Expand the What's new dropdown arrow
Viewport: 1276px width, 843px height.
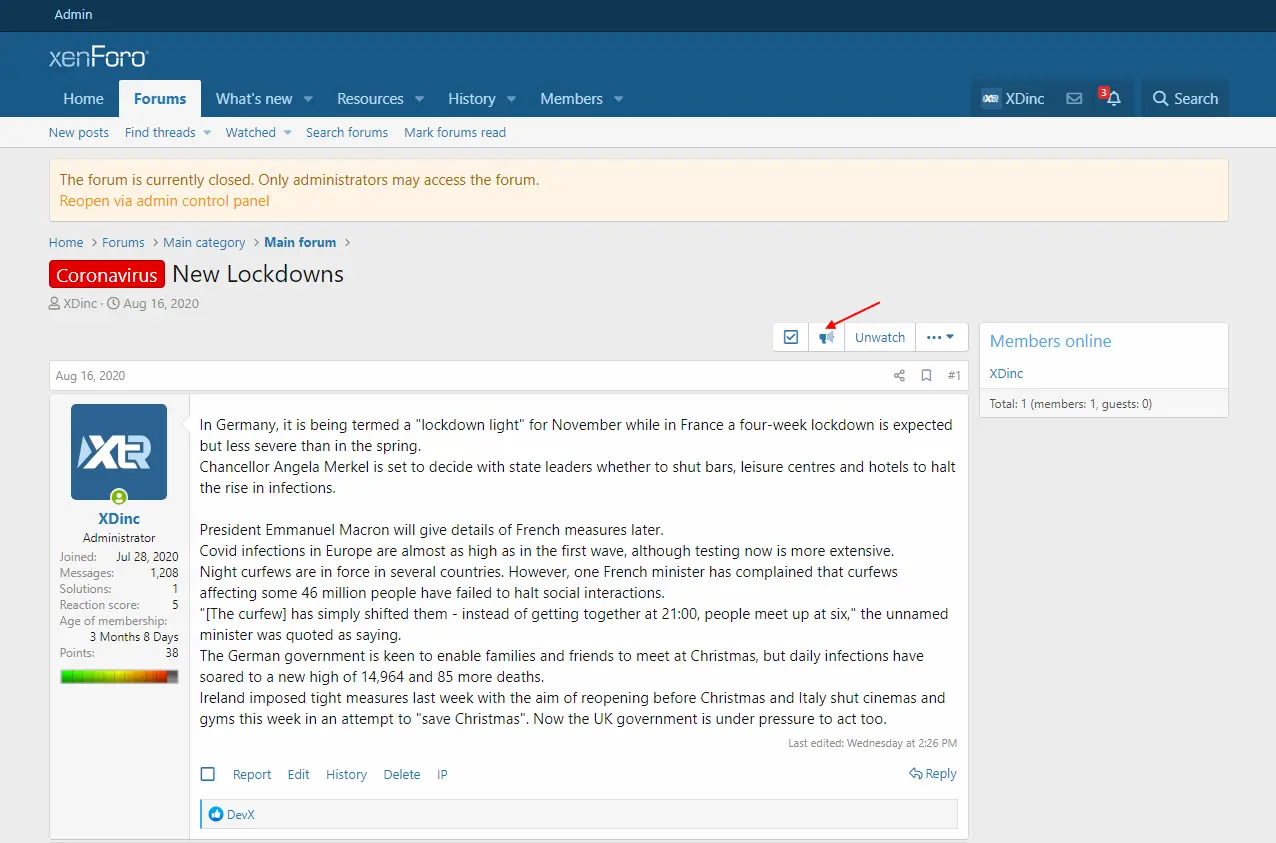click(308, 99)
